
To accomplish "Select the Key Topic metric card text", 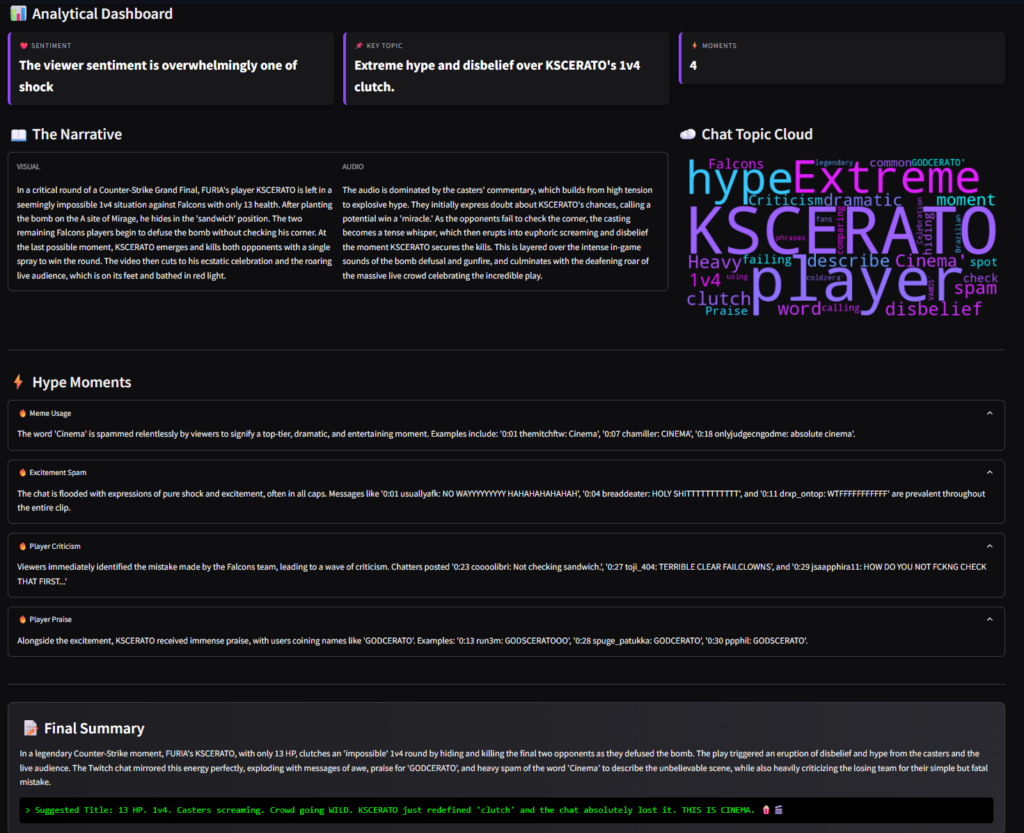I will [497, 75].
